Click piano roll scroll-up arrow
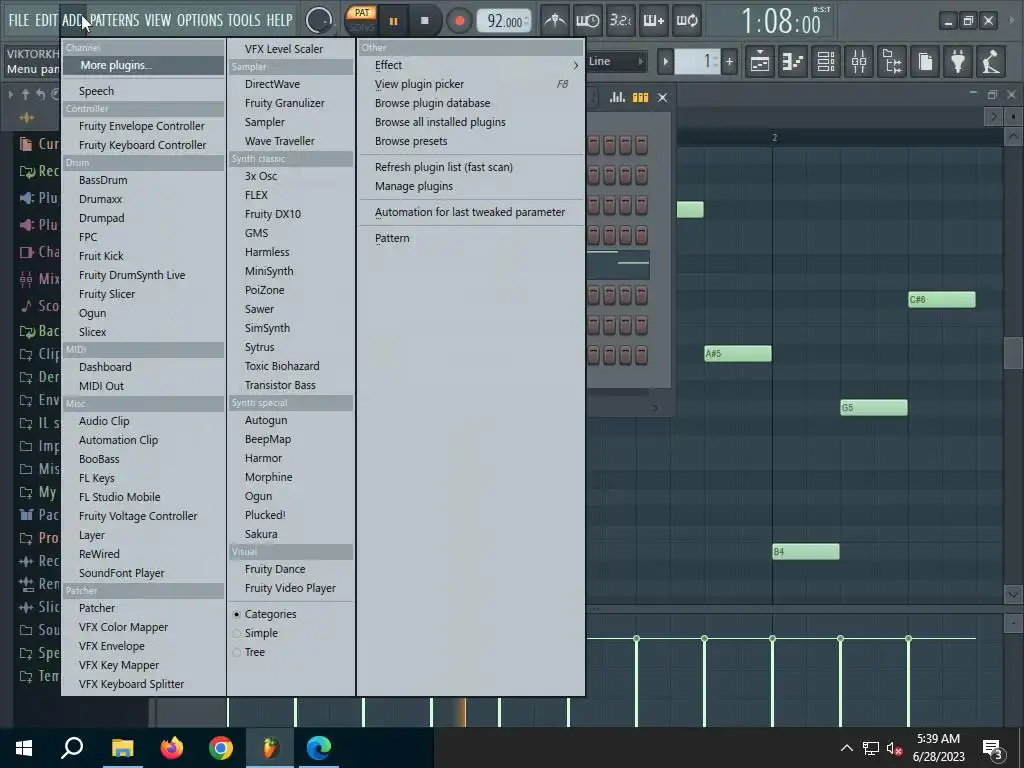 click(x=1013, y=136)
